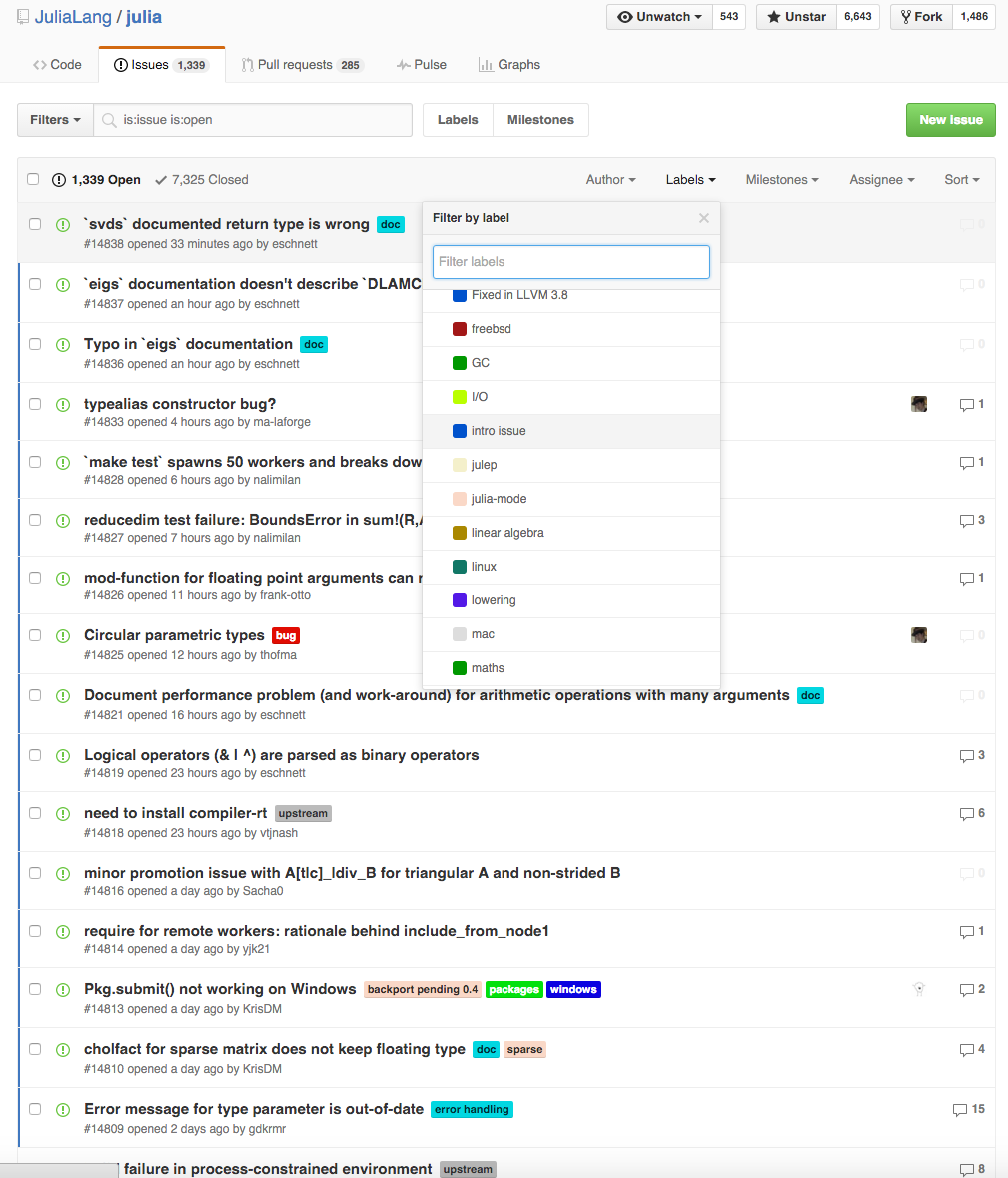This screenshot has height=1178, width=1008.
Task: Select checkbox for reducedim test failure
Action: click(x=35, y=520)
